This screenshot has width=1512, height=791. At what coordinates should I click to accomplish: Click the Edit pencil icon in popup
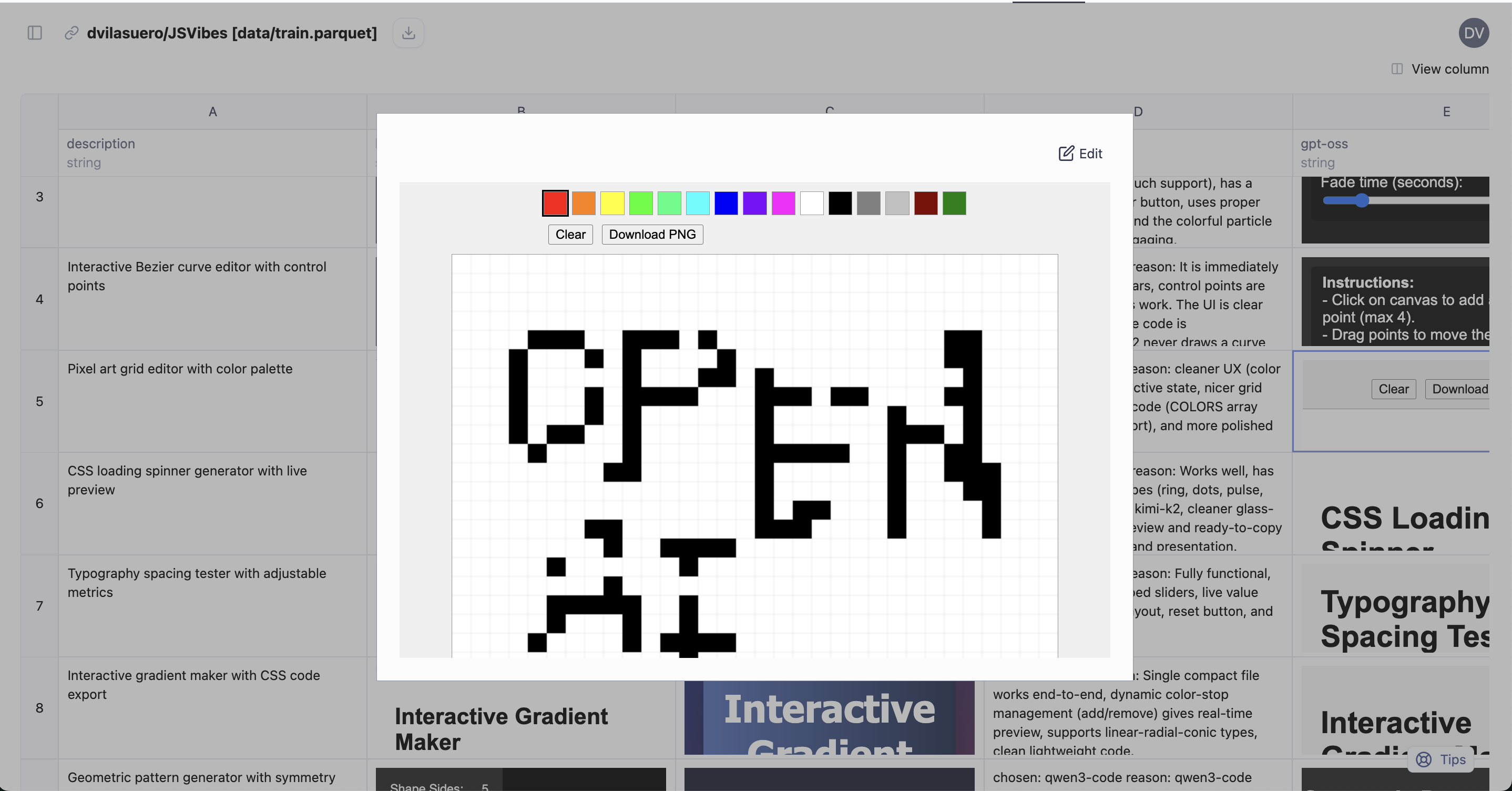click(1066, 153)
